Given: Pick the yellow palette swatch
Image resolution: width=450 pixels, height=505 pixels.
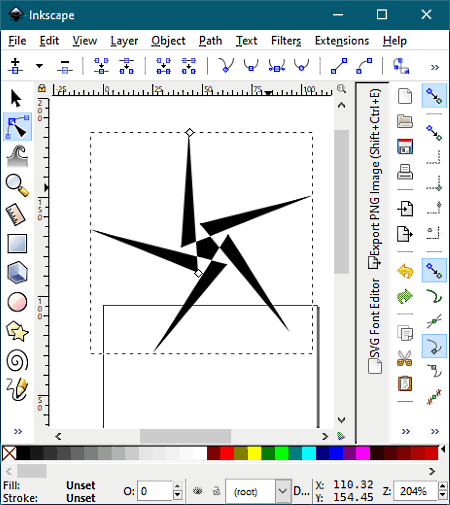Looking at the screenshot, I should point(254,453).
